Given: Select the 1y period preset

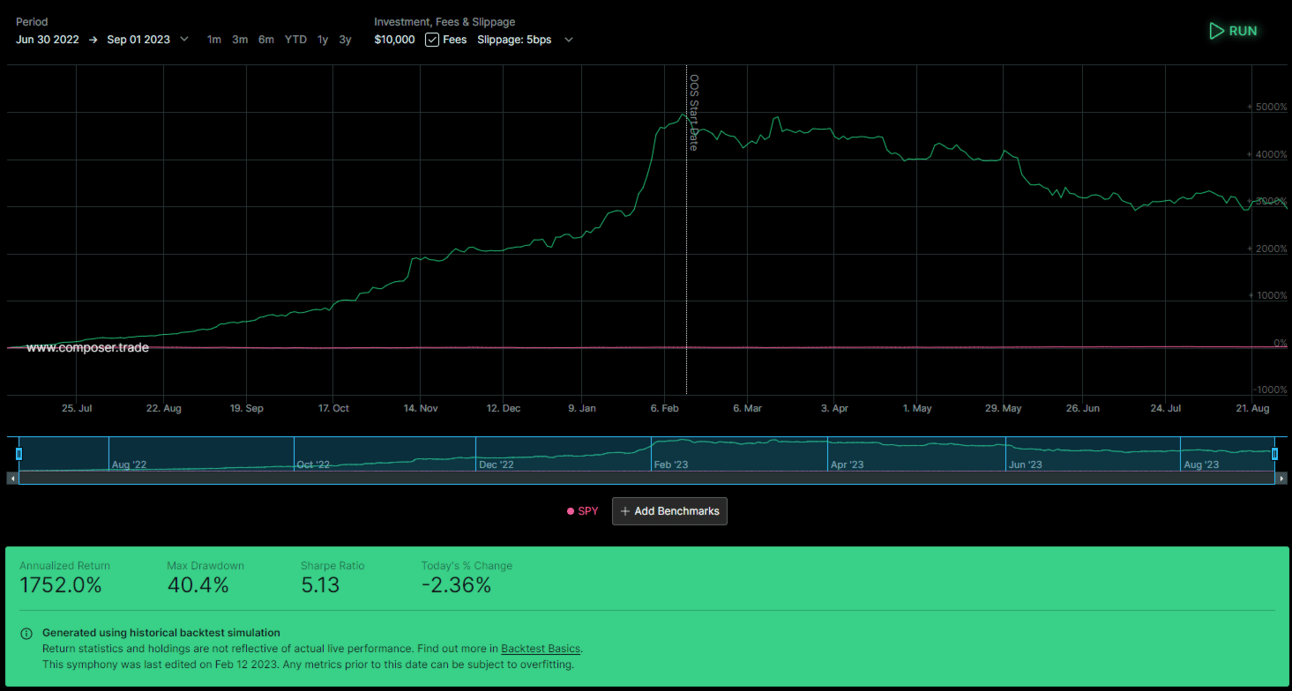Looking at the screenshot, I should click(x=322, y=40).
